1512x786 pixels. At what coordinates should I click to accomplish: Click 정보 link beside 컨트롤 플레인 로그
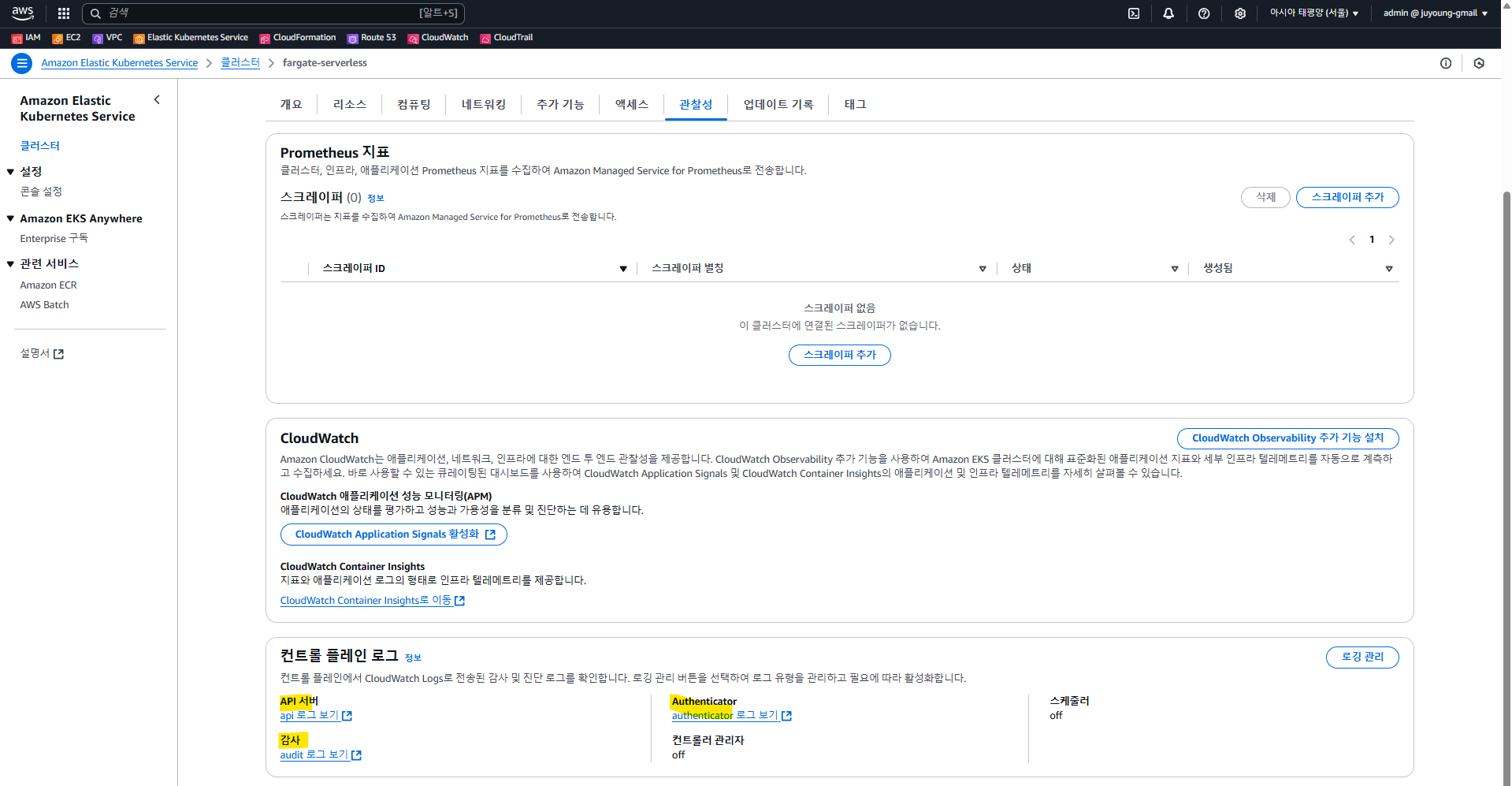tap(413, 657)
